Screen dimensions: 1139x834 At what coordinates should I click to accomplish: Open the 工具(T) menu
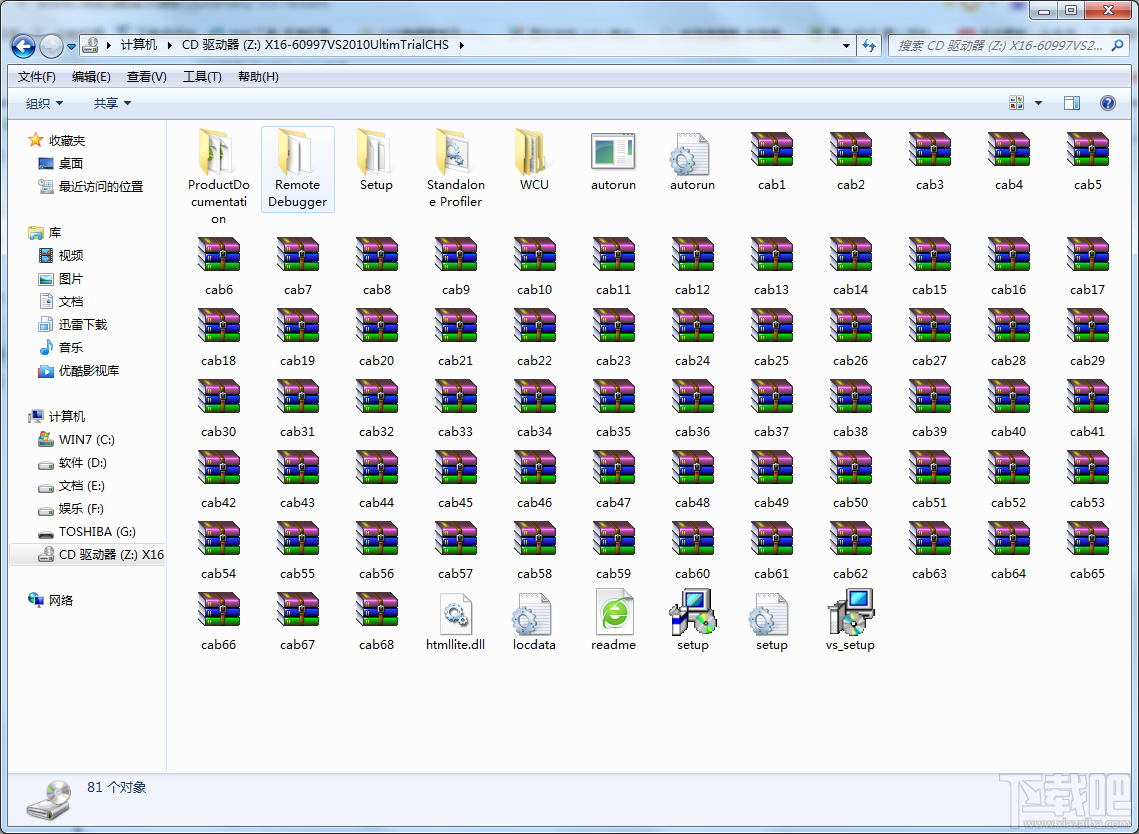pyautogui.click(x=202, y=77)
